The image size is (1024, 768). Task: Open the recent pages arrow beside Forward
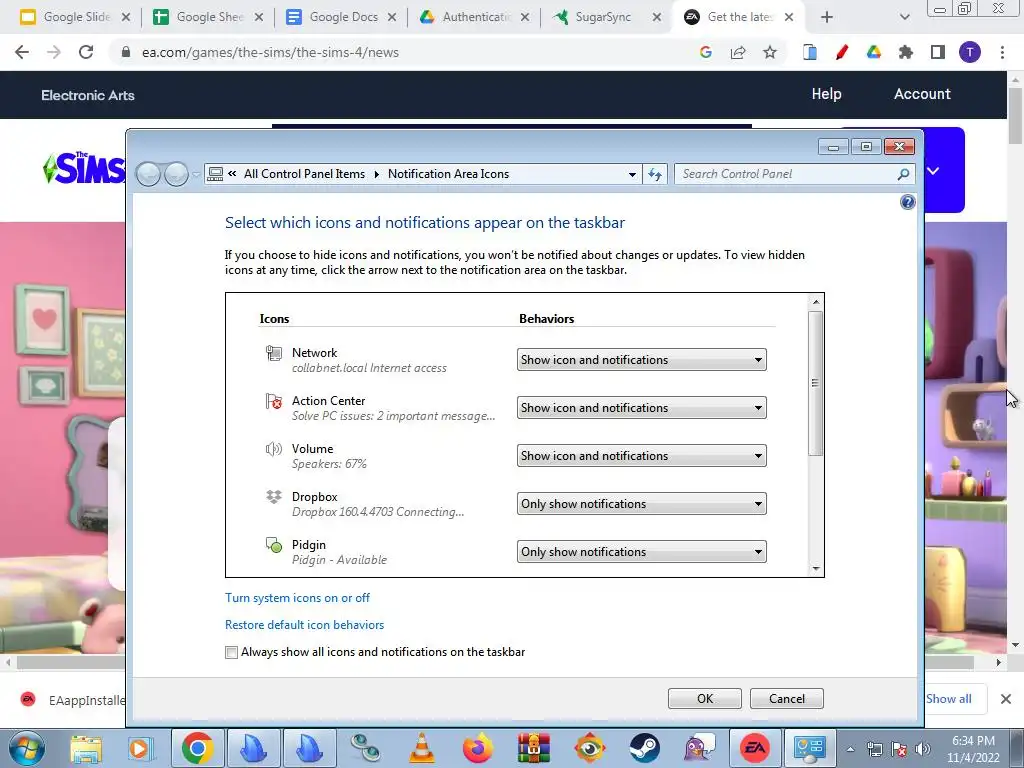(197, 174)
